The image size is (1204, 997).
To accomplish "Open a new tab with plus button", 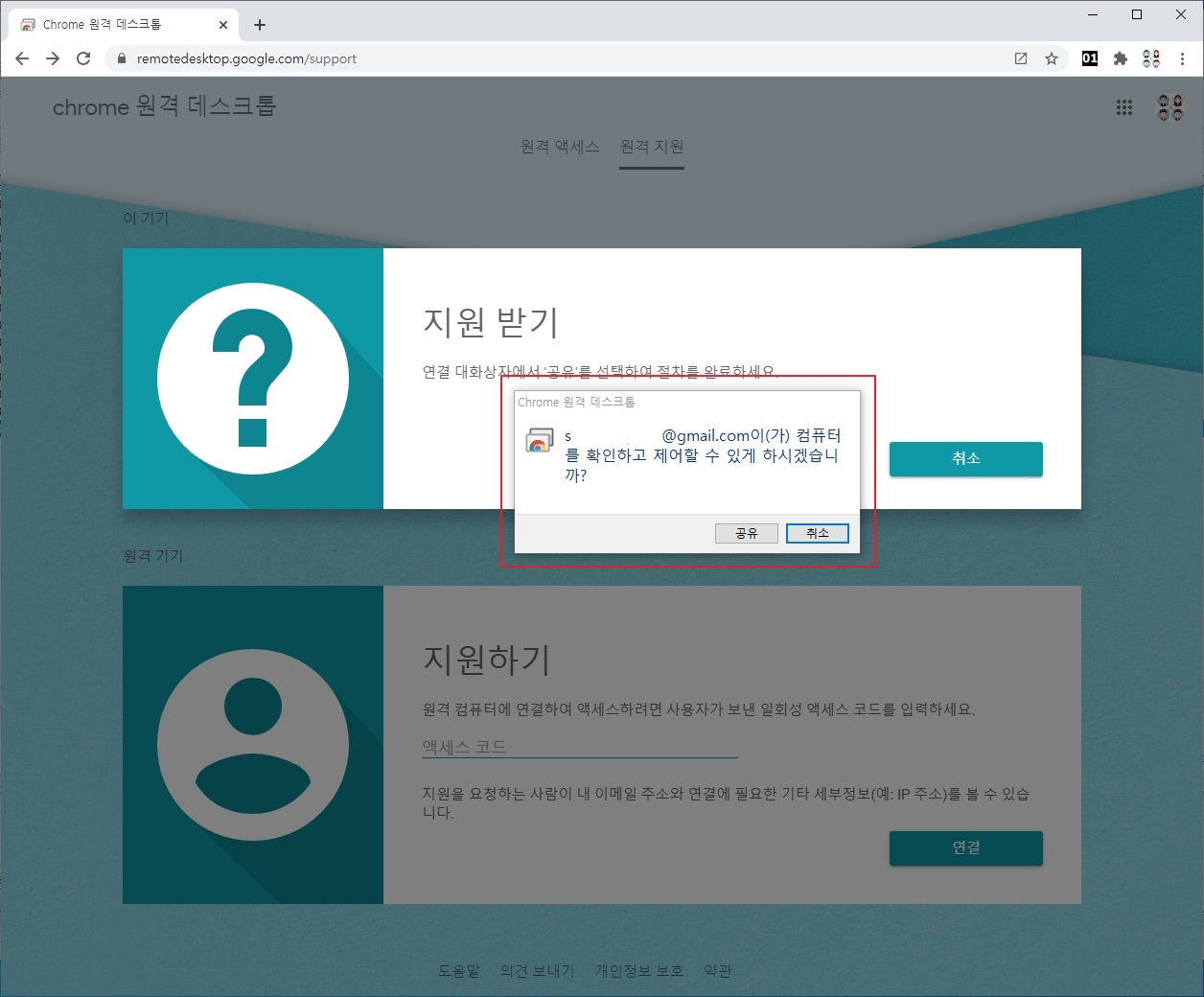I will (260, 25).
